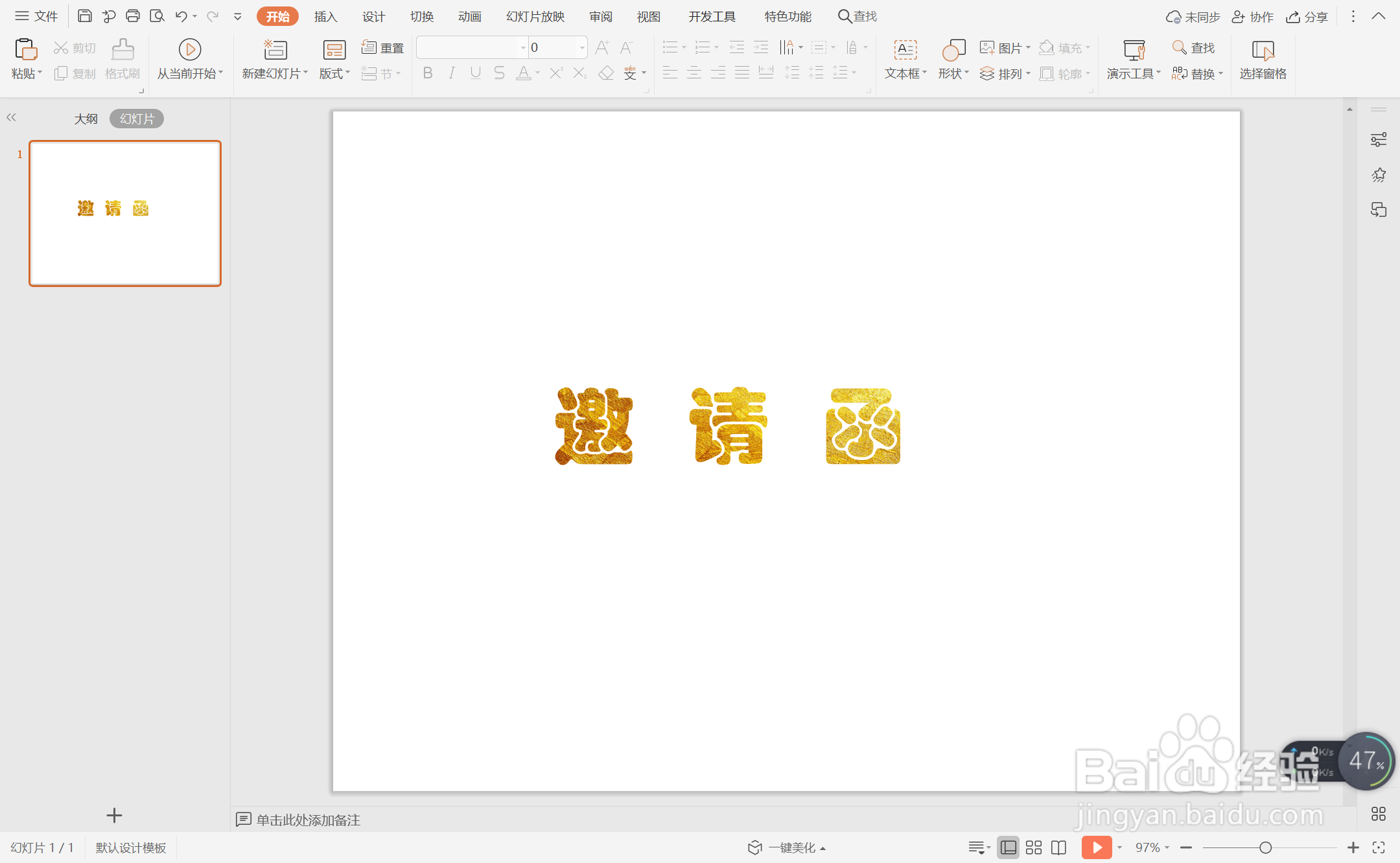
Task: Add a slide with the plus icon
Action: tap(114, 815)
